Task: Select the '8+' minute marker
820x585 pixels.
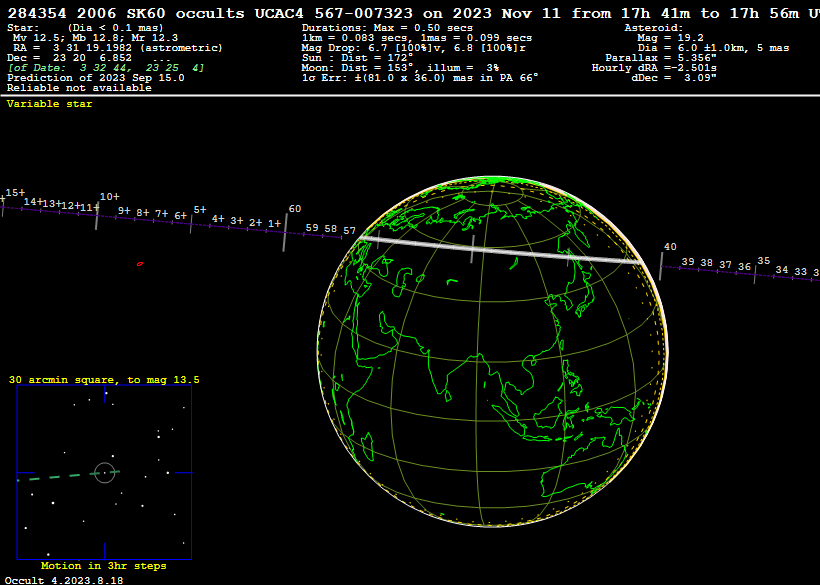Action: coord(143,213)
